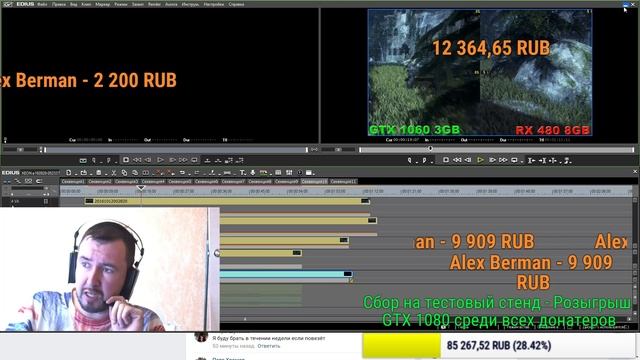Set In point in the Recorder monitor

pos(410,160)
